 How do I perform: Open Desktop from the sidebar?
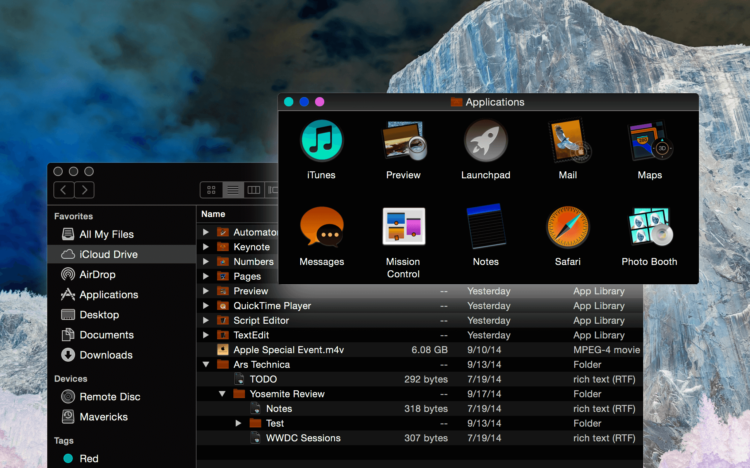[121, 315]
